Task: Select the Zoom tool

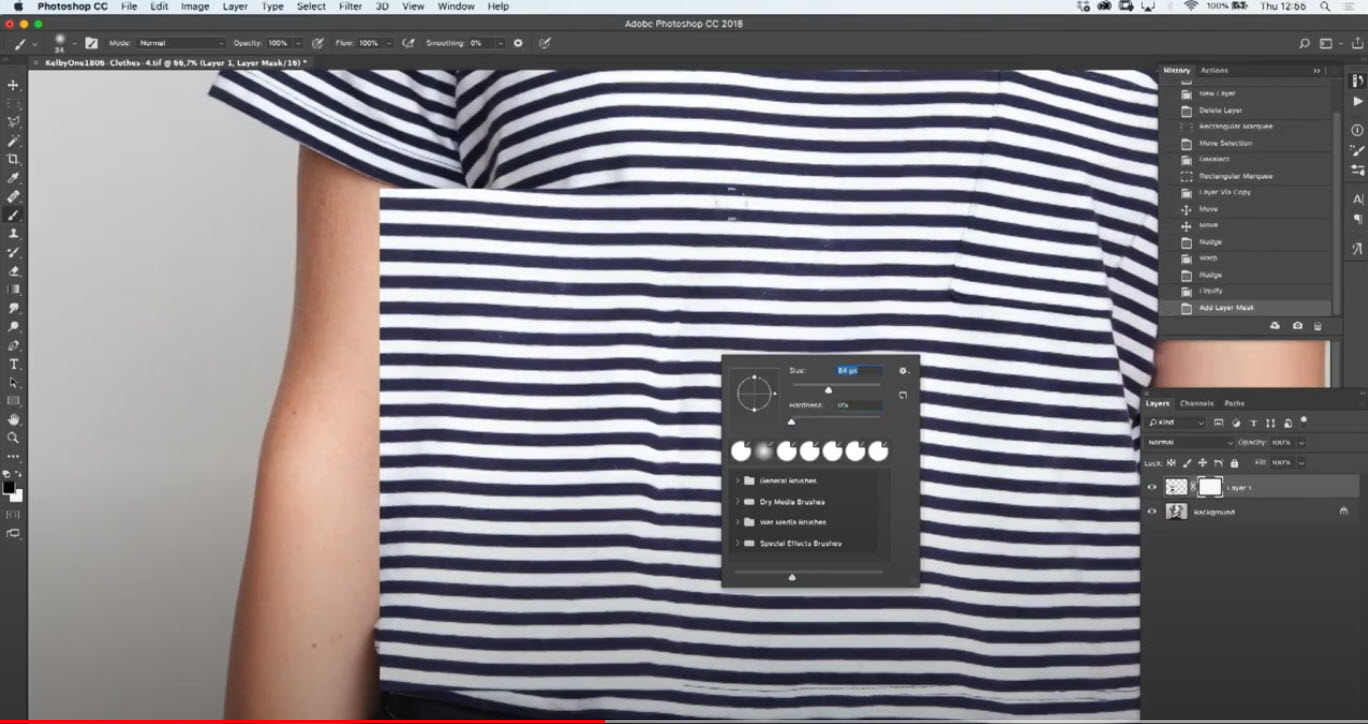Action: [x=13, y=437]
